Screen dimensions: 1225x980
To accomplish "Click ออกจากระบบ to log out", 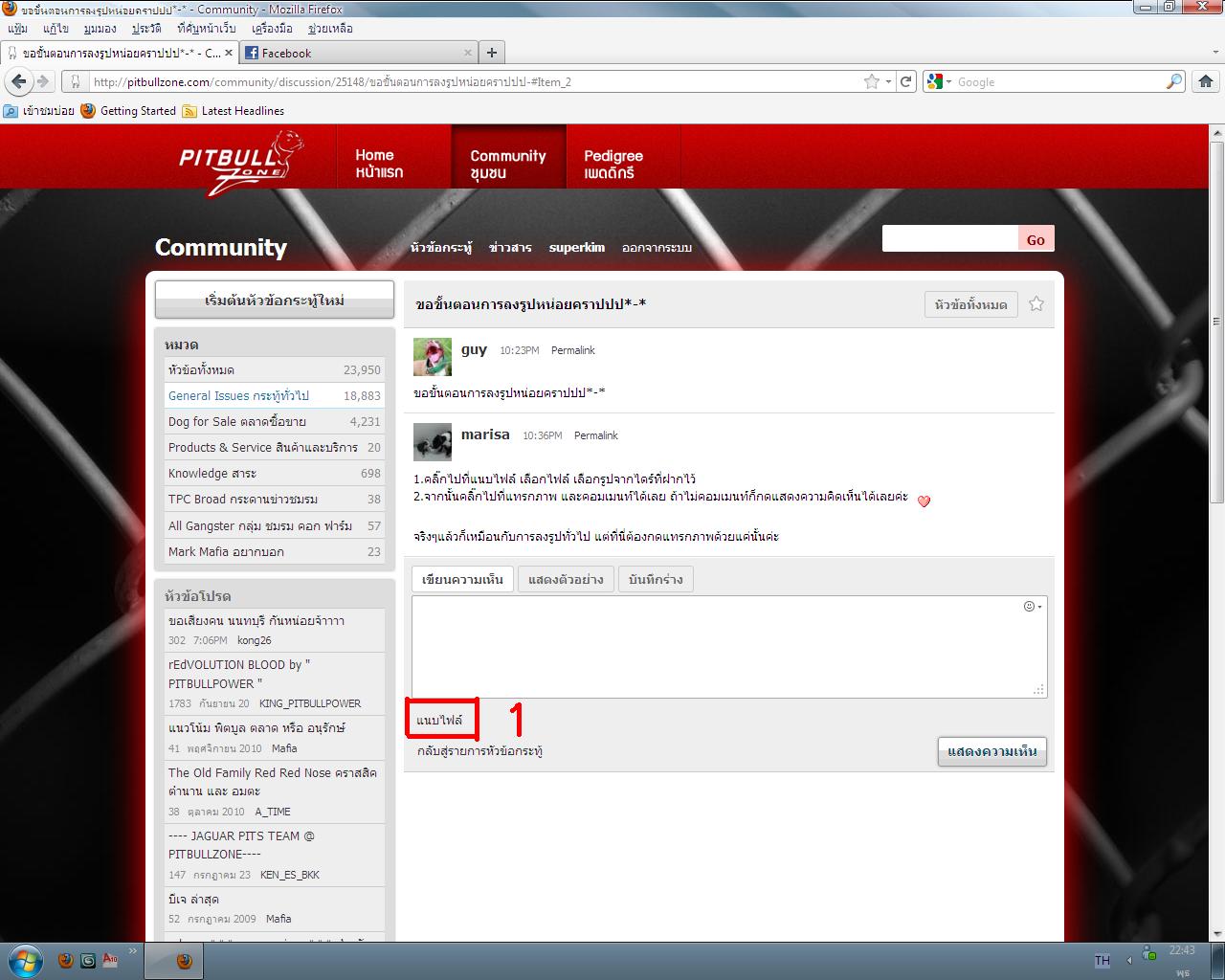I will tap(657, 247).
